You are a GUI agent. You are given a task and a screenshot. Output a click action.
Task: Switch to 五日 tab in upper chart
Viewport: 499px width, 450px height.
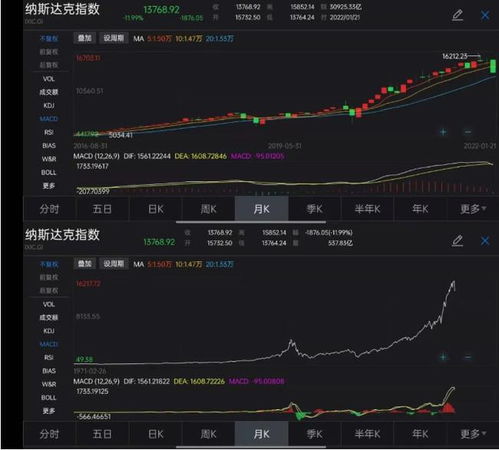click(x=102, y=209)
